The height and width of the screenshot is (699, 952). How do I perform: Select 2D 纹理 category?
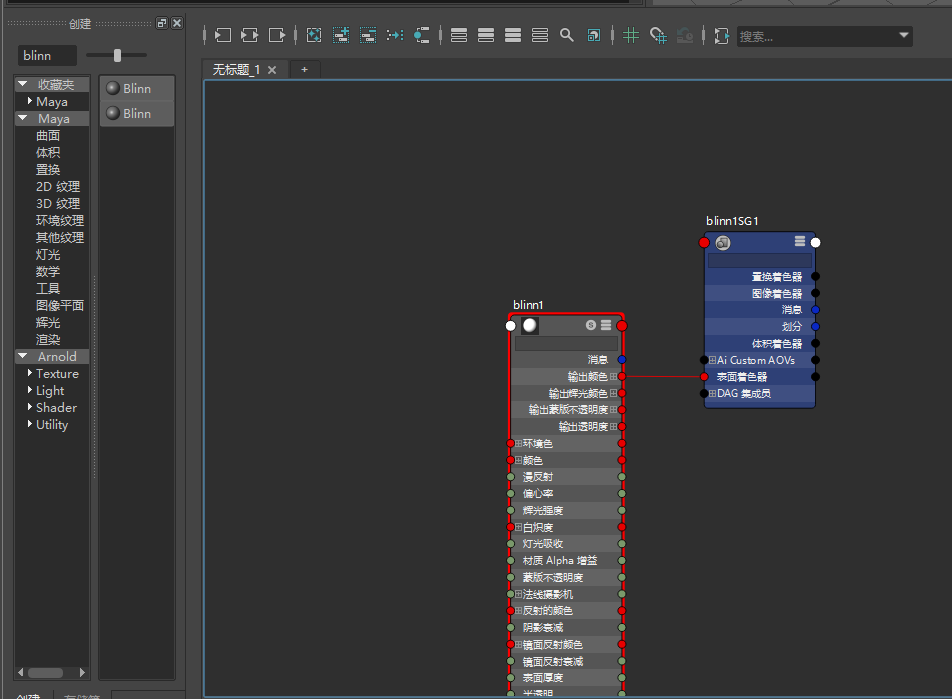click(x=58, y=186)
